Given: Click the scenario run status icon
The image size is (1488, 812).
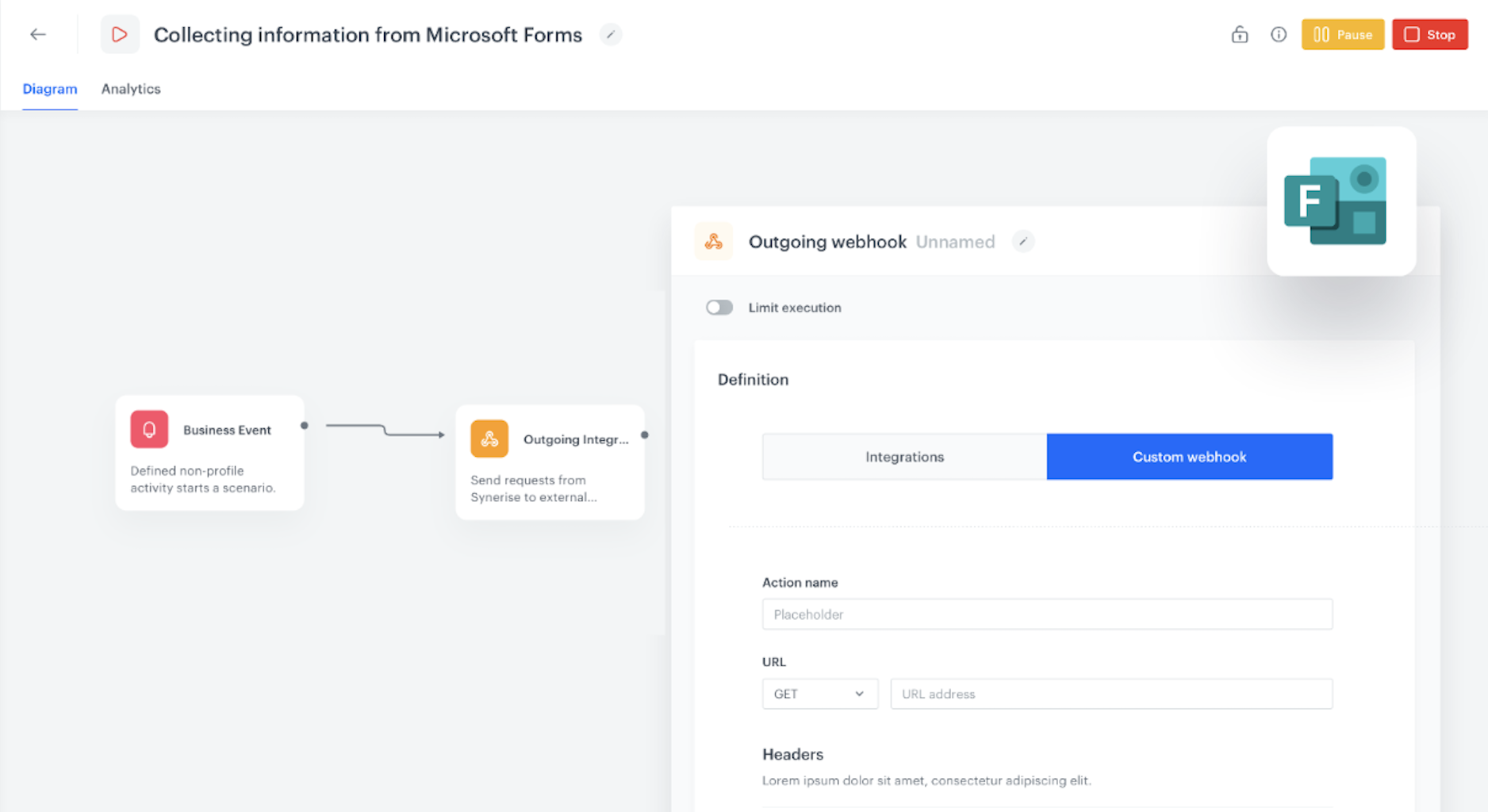Looking at the screenshot, I should 120,34.
